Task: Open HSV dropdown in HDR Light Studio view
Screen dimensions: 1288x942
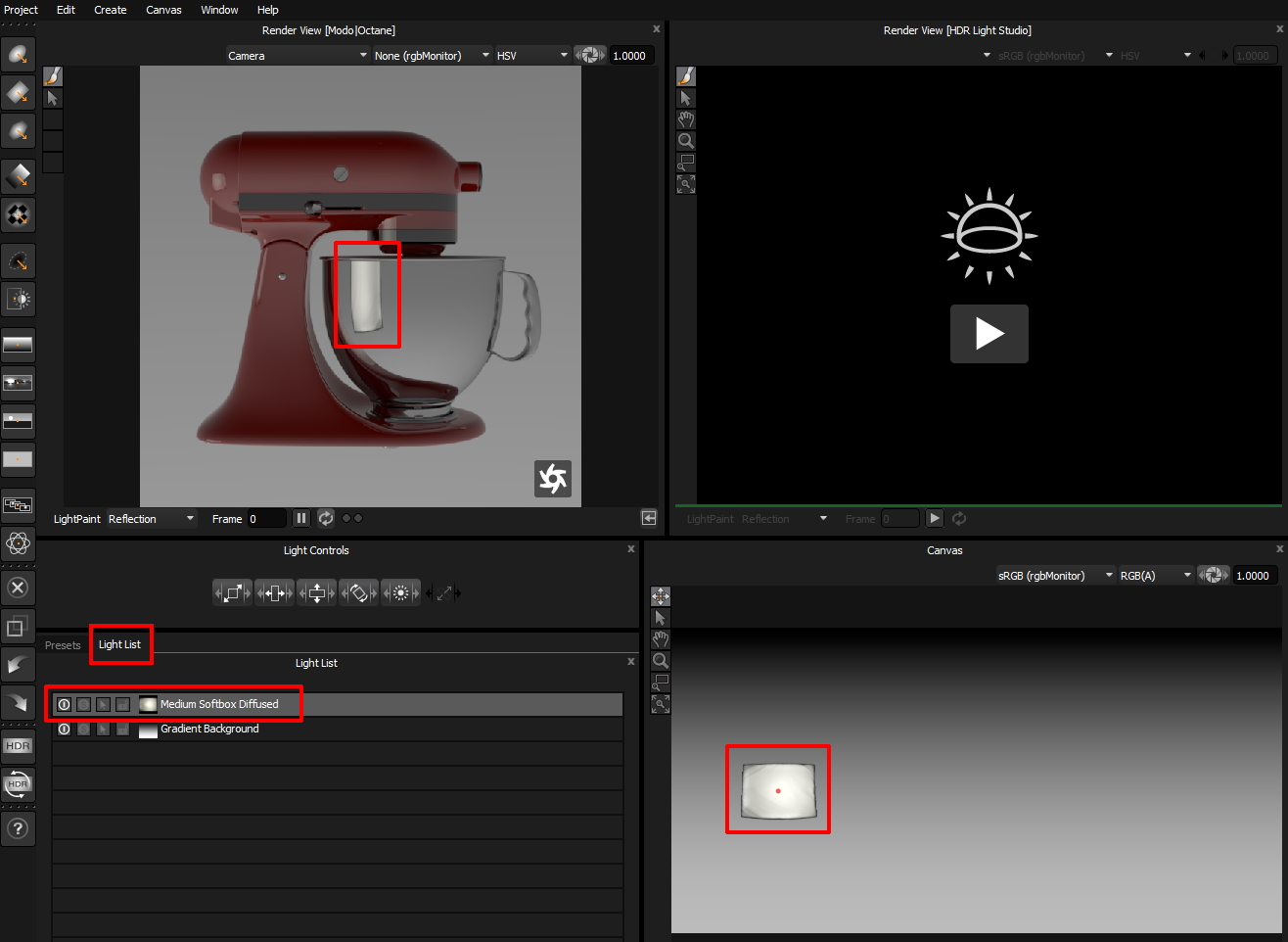Action: click(x=1156, y=56)
